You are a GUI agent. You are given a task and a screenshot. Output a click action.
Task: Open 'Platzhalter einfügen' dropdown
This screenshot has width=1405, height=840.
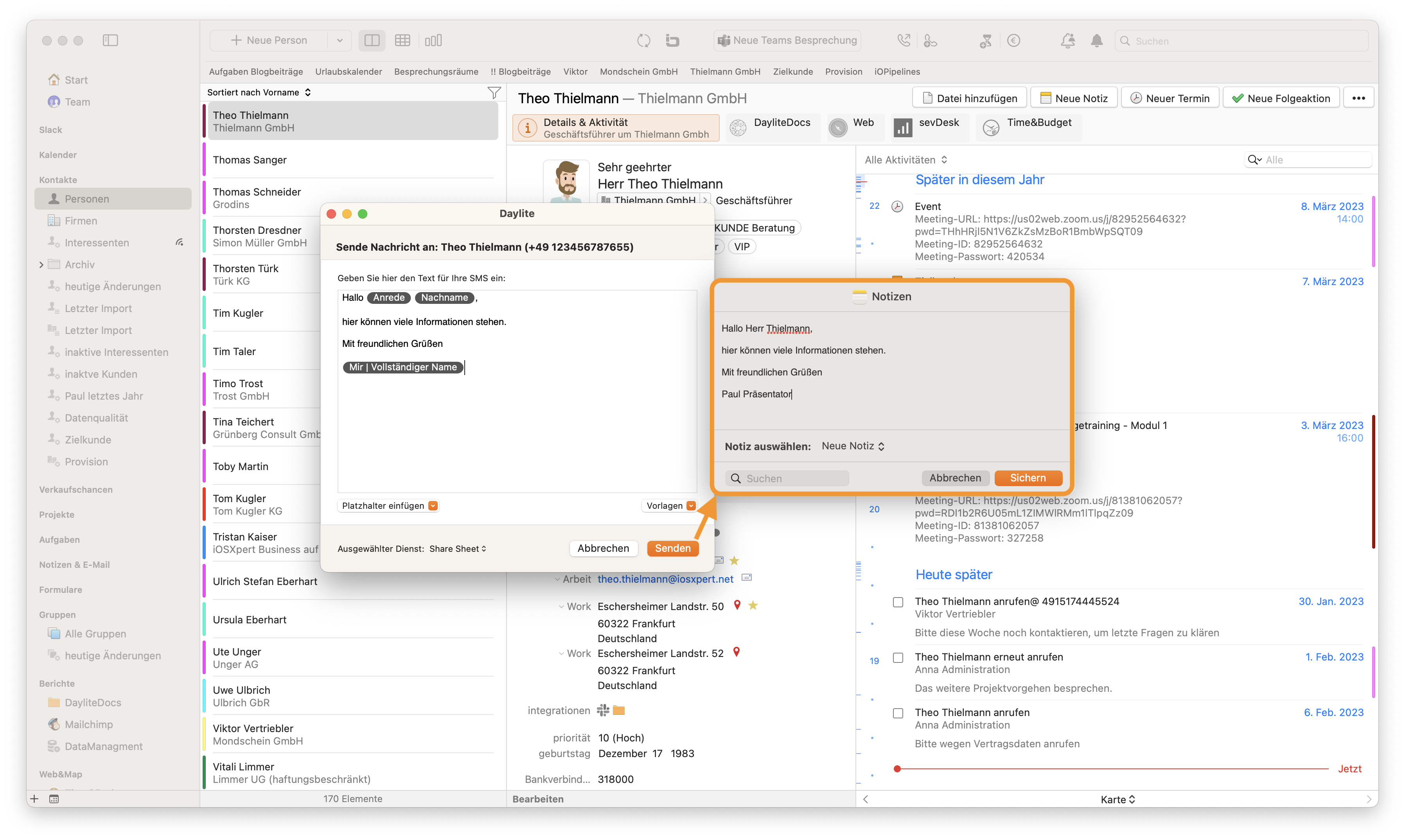(388, 506)
